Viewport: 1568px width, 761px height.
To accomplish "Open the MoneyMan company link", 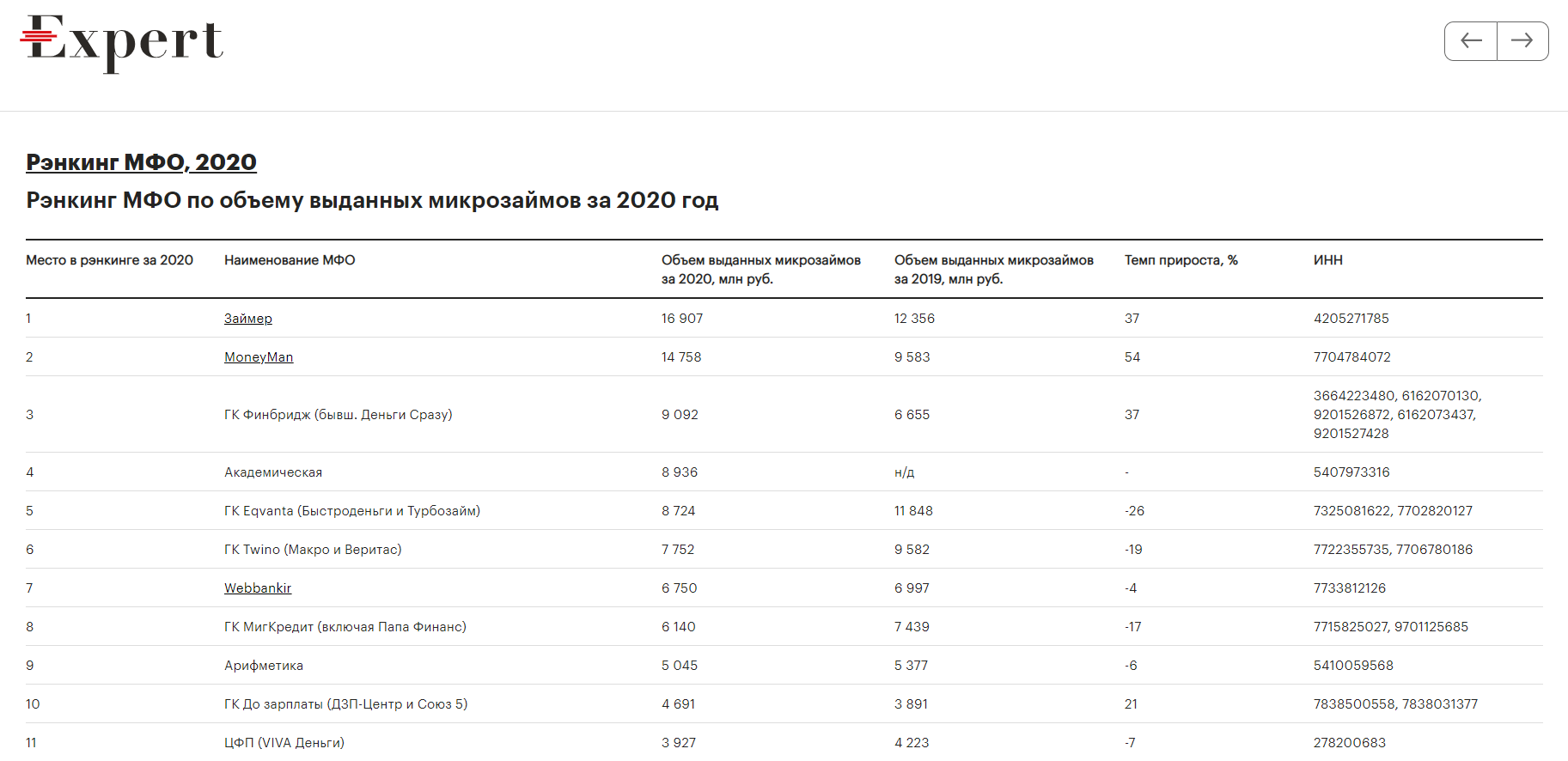I will coord(258,357).
